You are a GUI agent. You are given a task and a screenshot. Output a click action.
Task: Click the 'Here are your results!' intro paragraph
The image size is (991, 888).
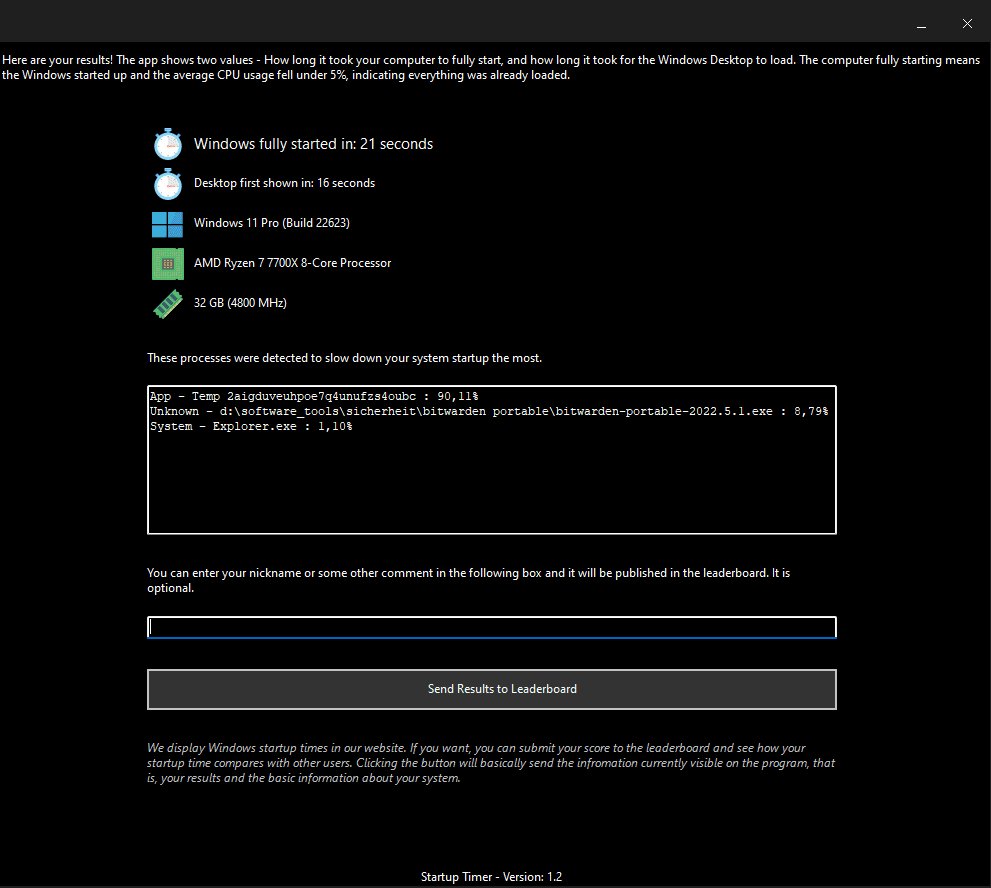(x=490, y=68)
